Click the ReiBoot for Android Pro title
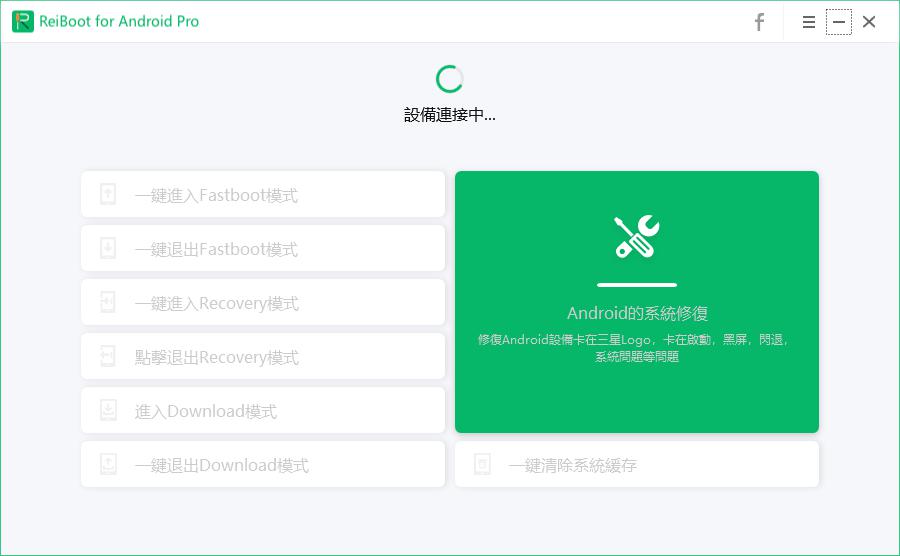900x556 pixels. point(119,21)
